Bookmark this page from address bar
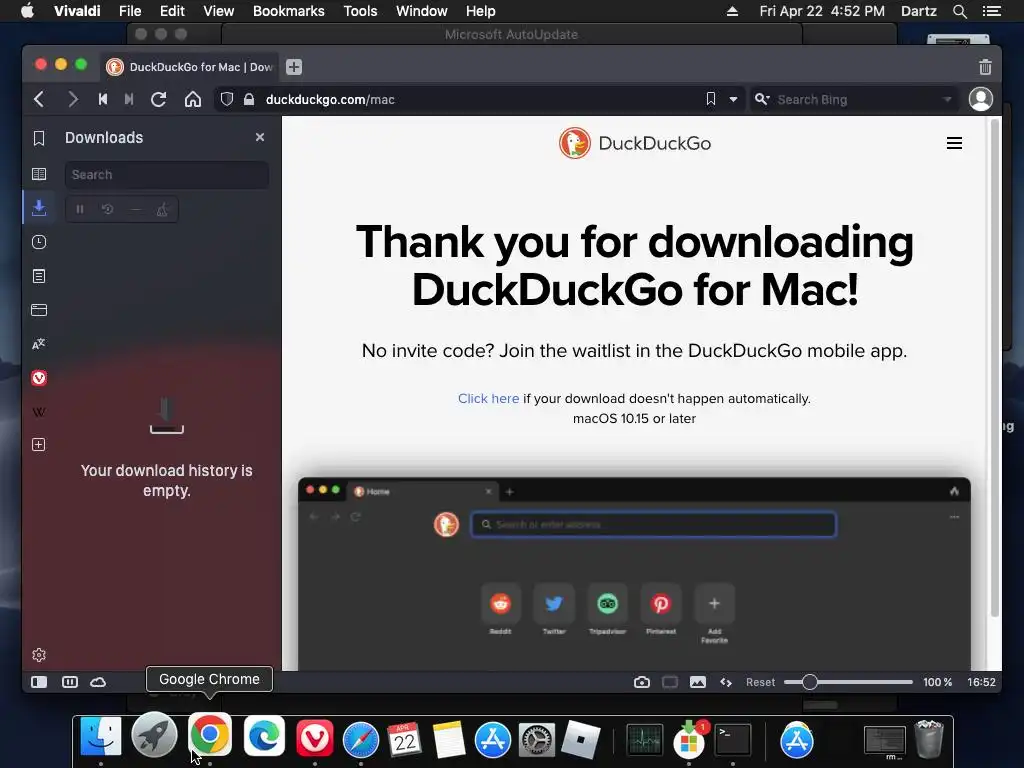This screenshot has height=768, width=1024. [x=711, y=99]
